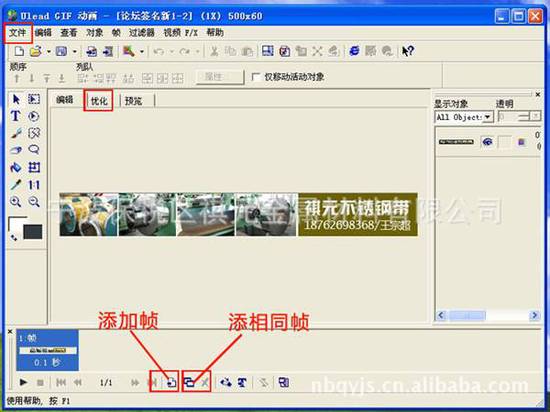Click the duplicate frame icon
The height and width of the screenshot is (412, 550).
click(x=189, y=382)
